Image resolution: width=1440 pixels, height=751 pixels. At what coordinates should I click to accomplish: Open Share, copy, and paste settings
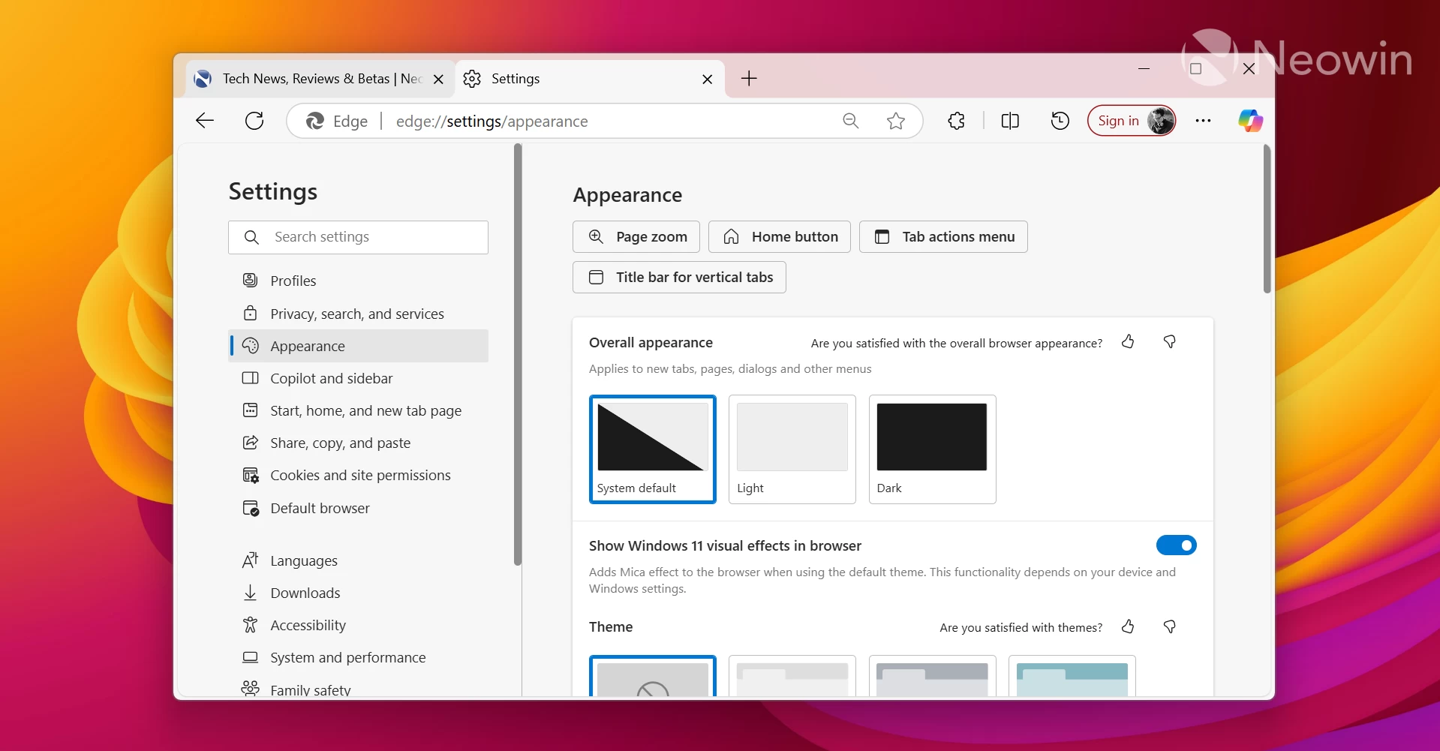coord(358,443)
